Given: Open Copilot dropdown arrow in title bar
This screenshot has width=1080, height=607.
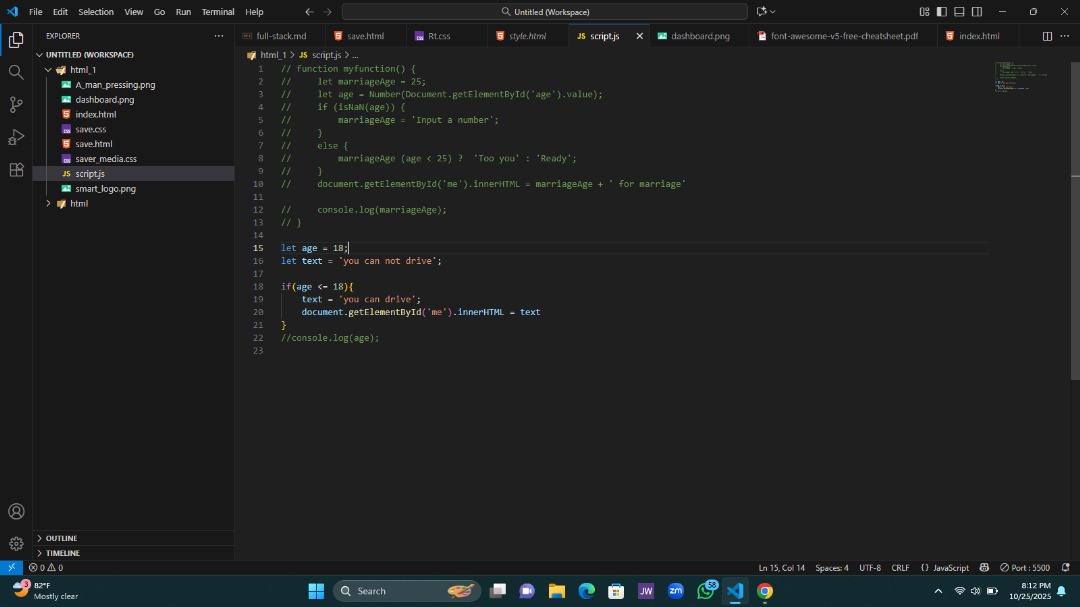Looking at the screenshot, I should click(773, 12).
